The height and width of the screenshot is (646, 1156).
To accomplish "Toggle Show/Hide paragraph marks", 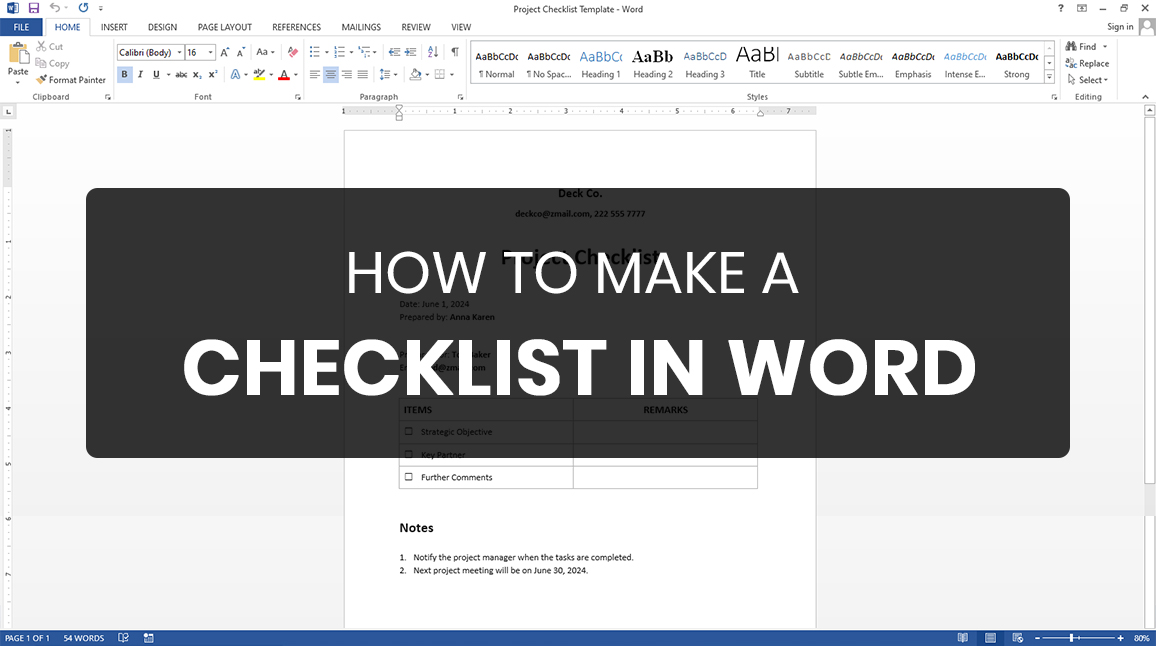I will pyautogui.click(x=455, y=52).
